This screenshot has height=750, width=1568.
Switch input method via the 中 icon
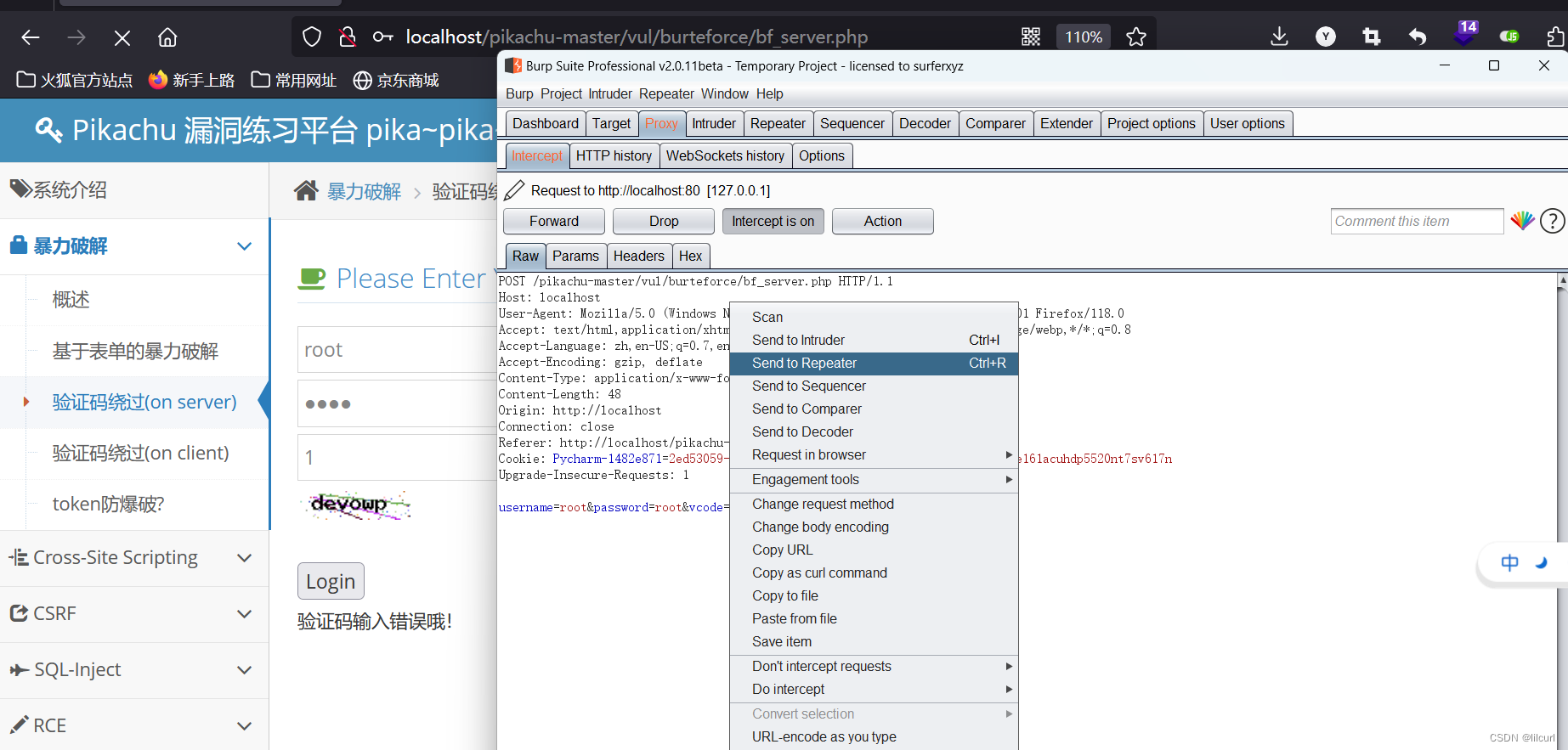(1509, 562)
